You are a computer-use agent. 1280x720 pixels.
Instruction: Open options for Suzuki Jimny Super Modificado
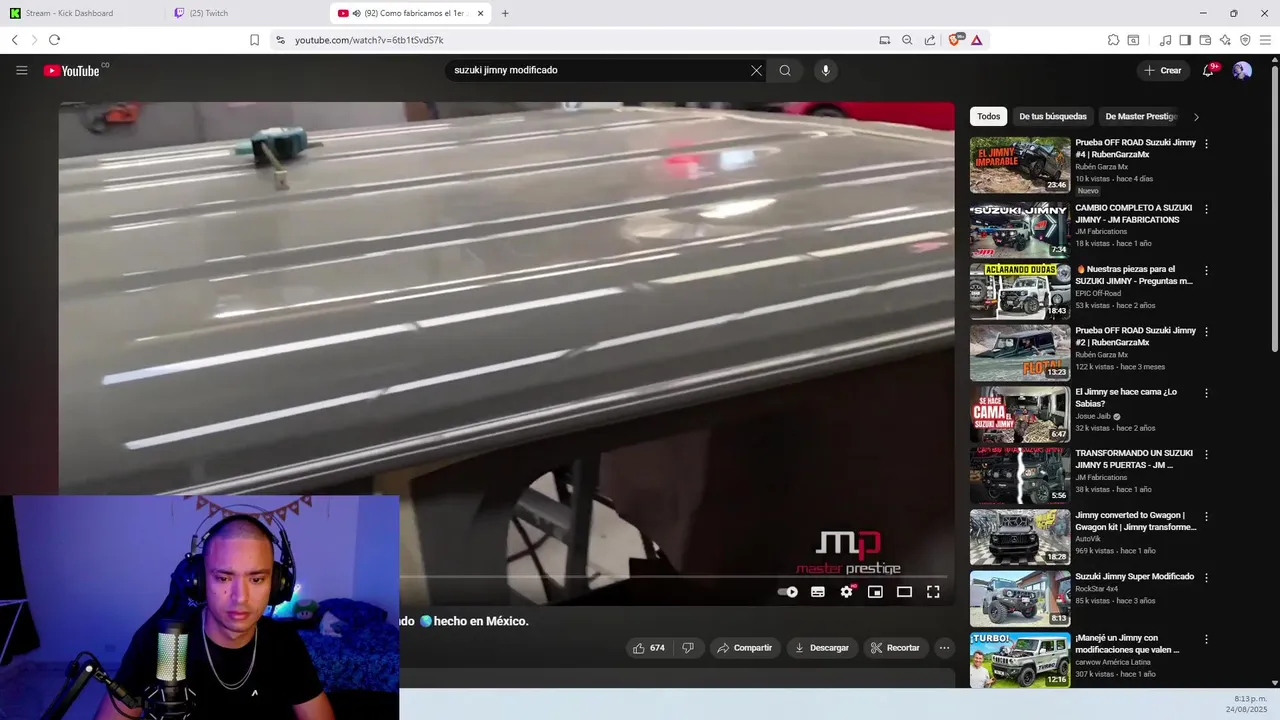tap(1206, 578)
